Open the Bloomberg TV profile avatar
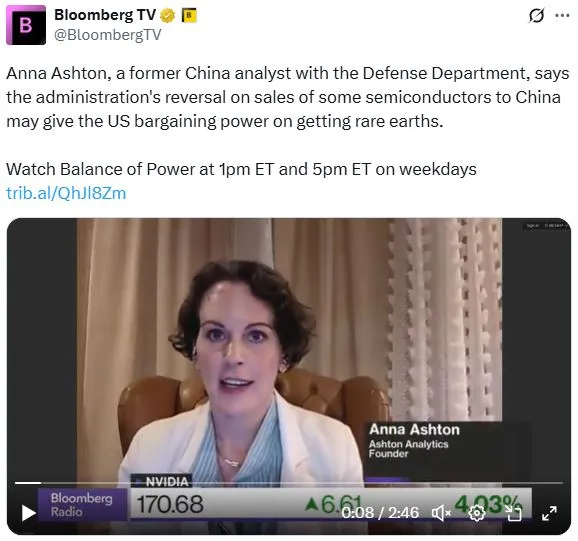 coord(26,25)
